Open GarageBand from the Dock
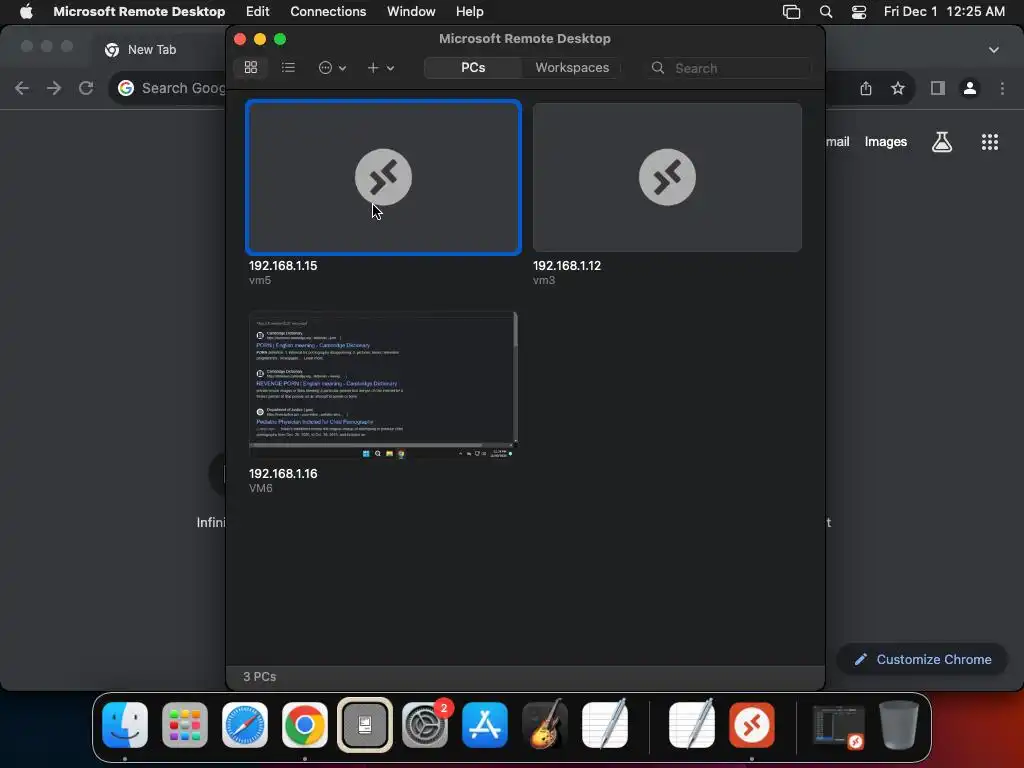The image size is (1024, 768). click(x=545, y=725)
